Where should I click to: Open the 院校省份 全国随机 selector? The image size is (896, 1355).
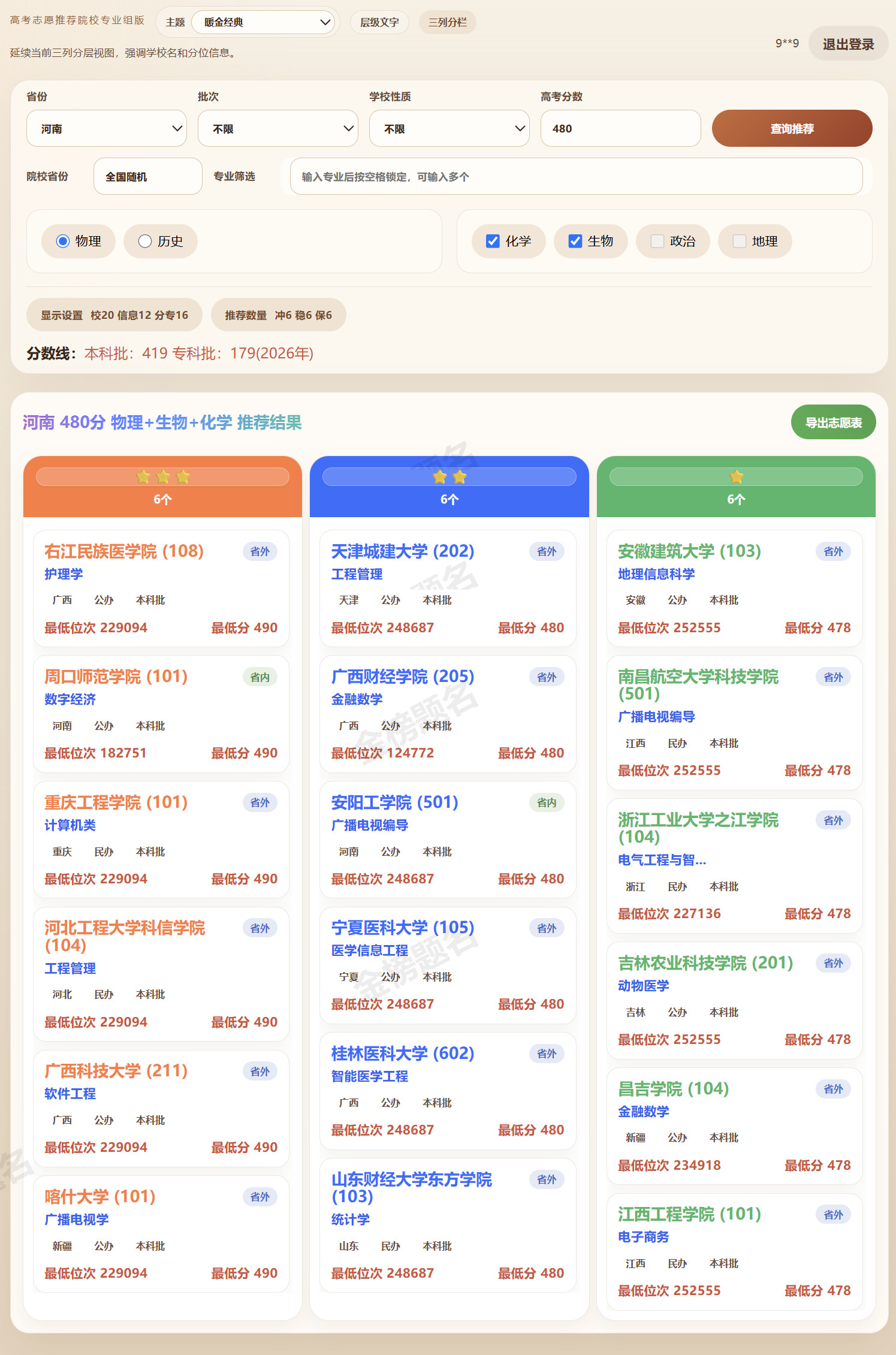[148, 176]
